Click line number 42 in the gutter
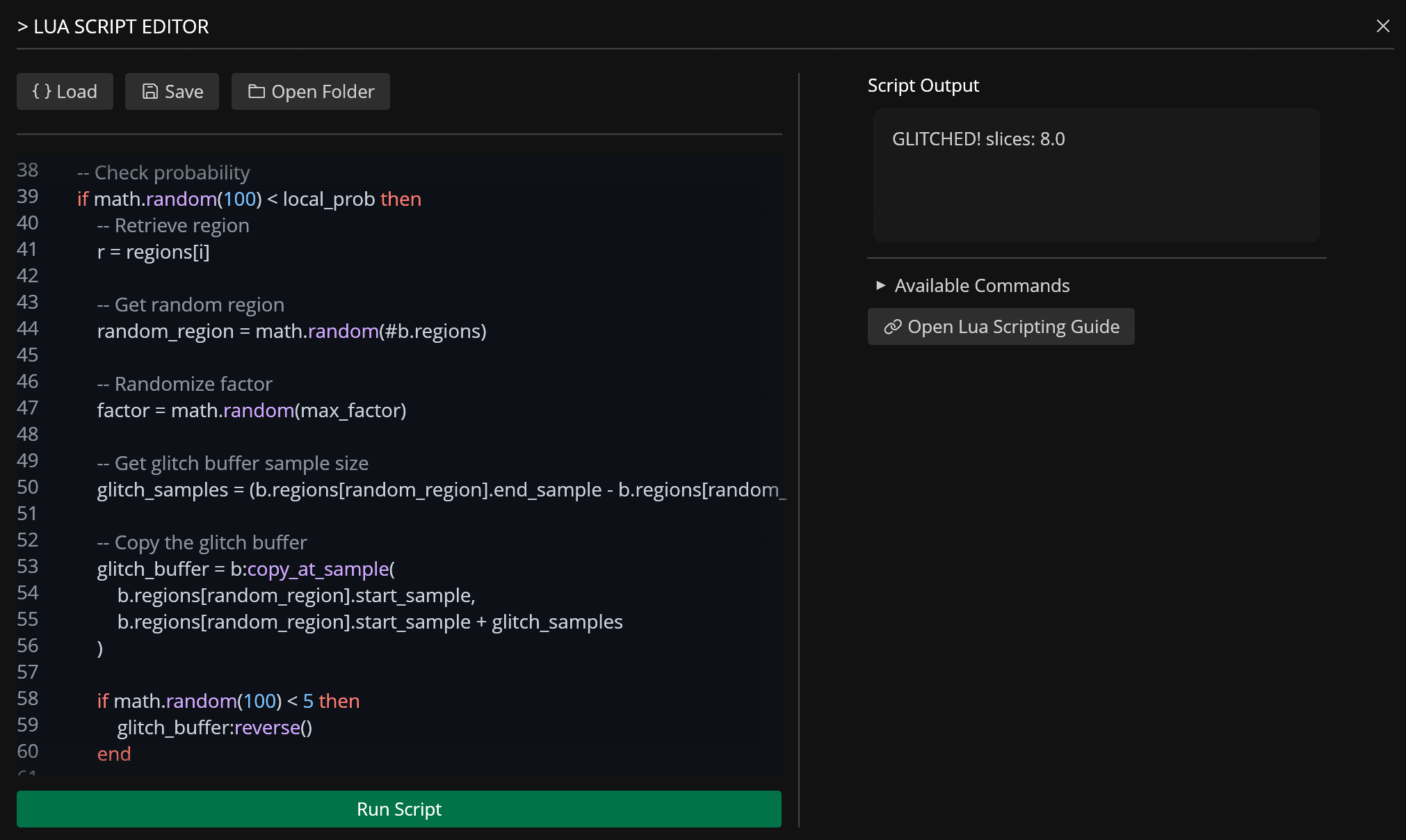This screenshot has width=1406, height=840. pos(28,275)
